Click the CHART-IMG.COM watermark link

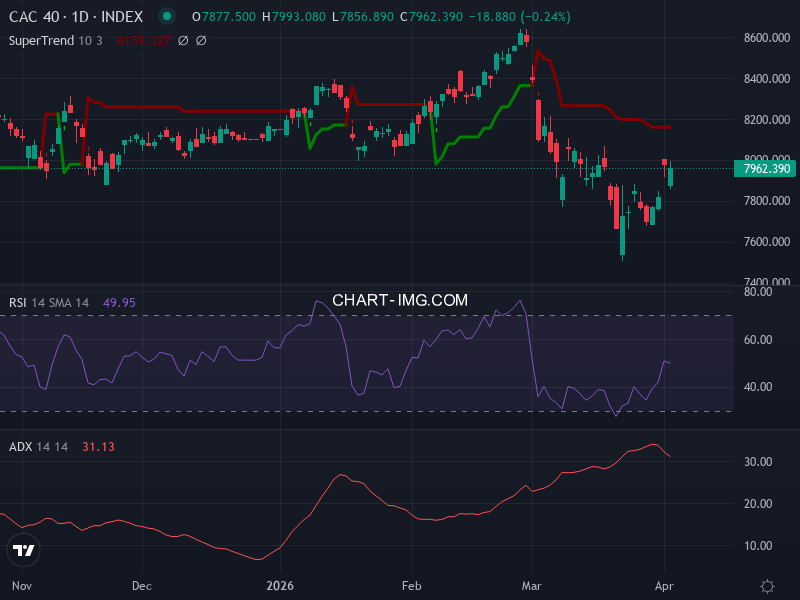(400, 300)
